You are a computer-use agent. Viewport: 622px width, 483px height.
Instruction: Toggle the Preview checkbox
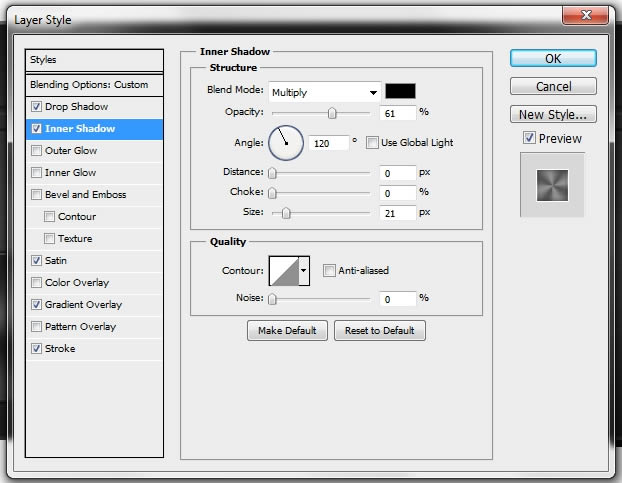tap(529, 138)
